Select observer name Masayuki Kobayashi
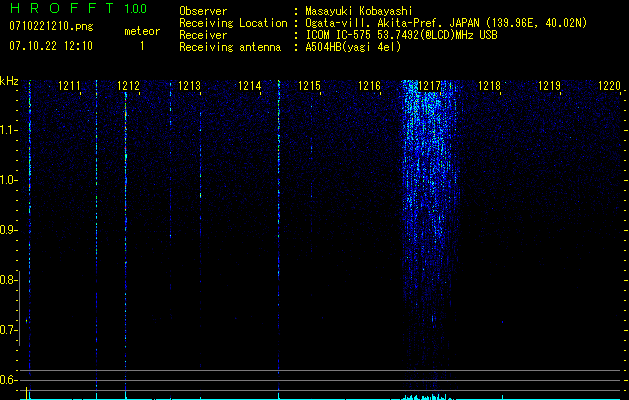Screen dimensions: 629x400 click(x=359, y=11)
